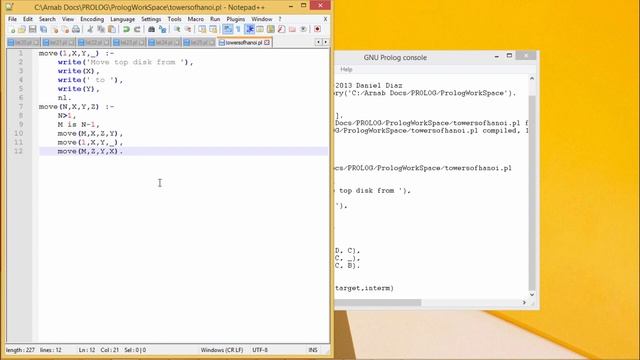Click the Zoom Out toolbar icon
Viewport: 640px width, 360px height.
pyautogui.click(x=188, y=29)
